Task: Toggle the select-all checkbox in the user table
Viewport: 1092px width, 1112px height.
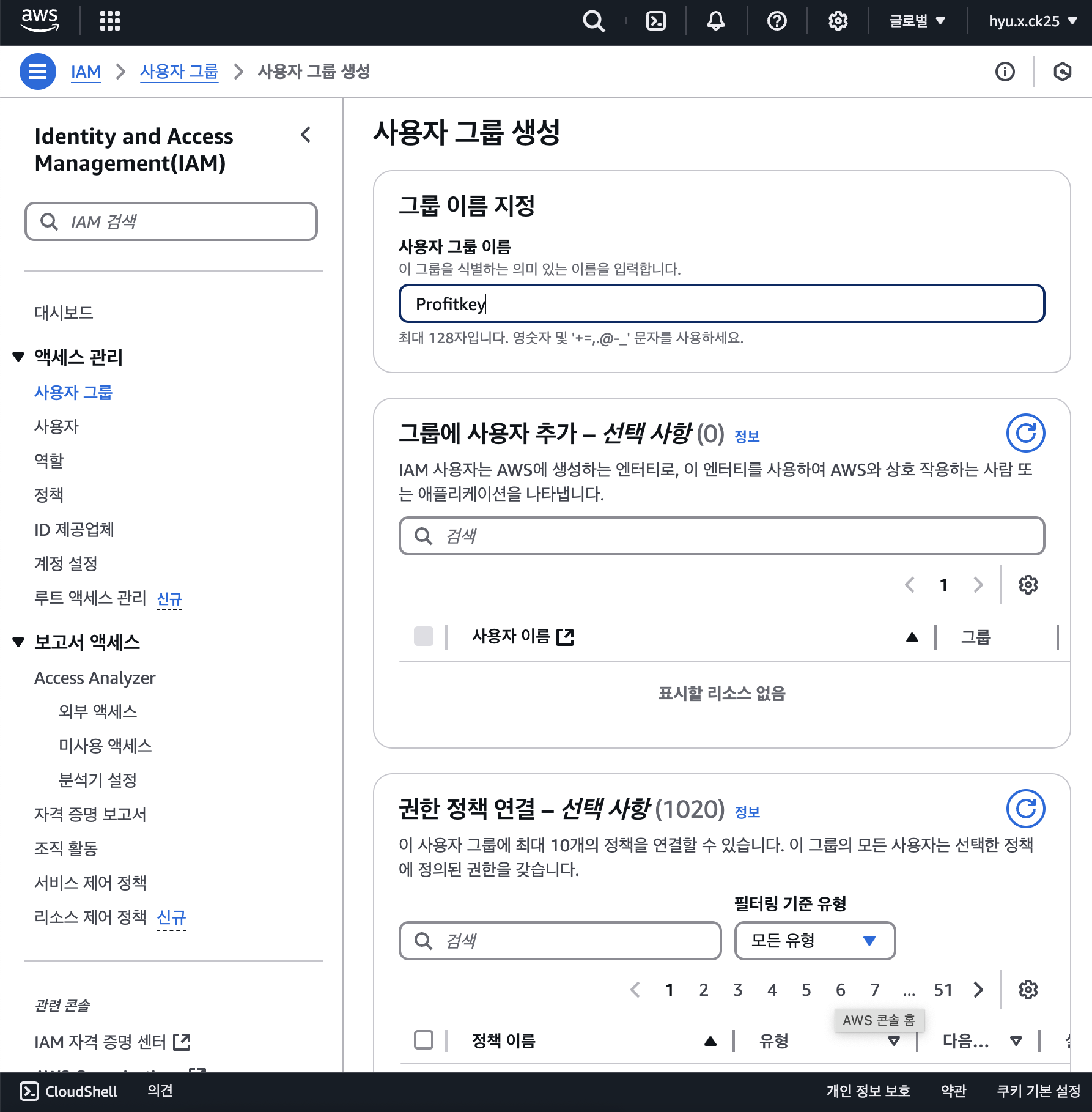Action: [x=424, y=637]
